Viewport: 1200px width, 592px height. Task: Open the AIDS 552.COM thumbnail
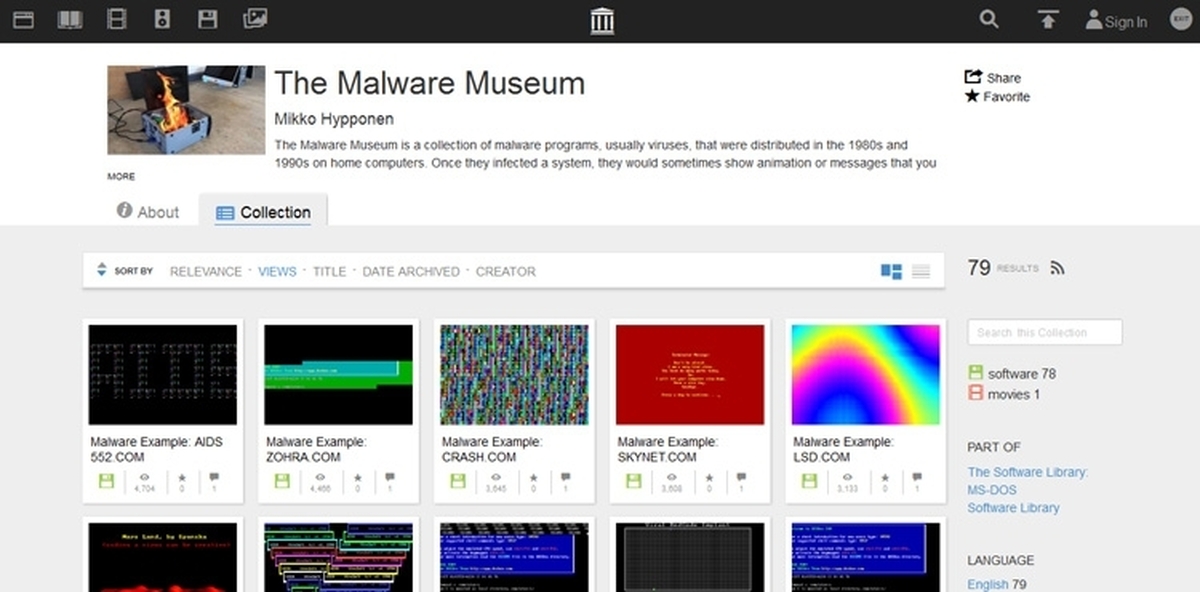point(162,375)
